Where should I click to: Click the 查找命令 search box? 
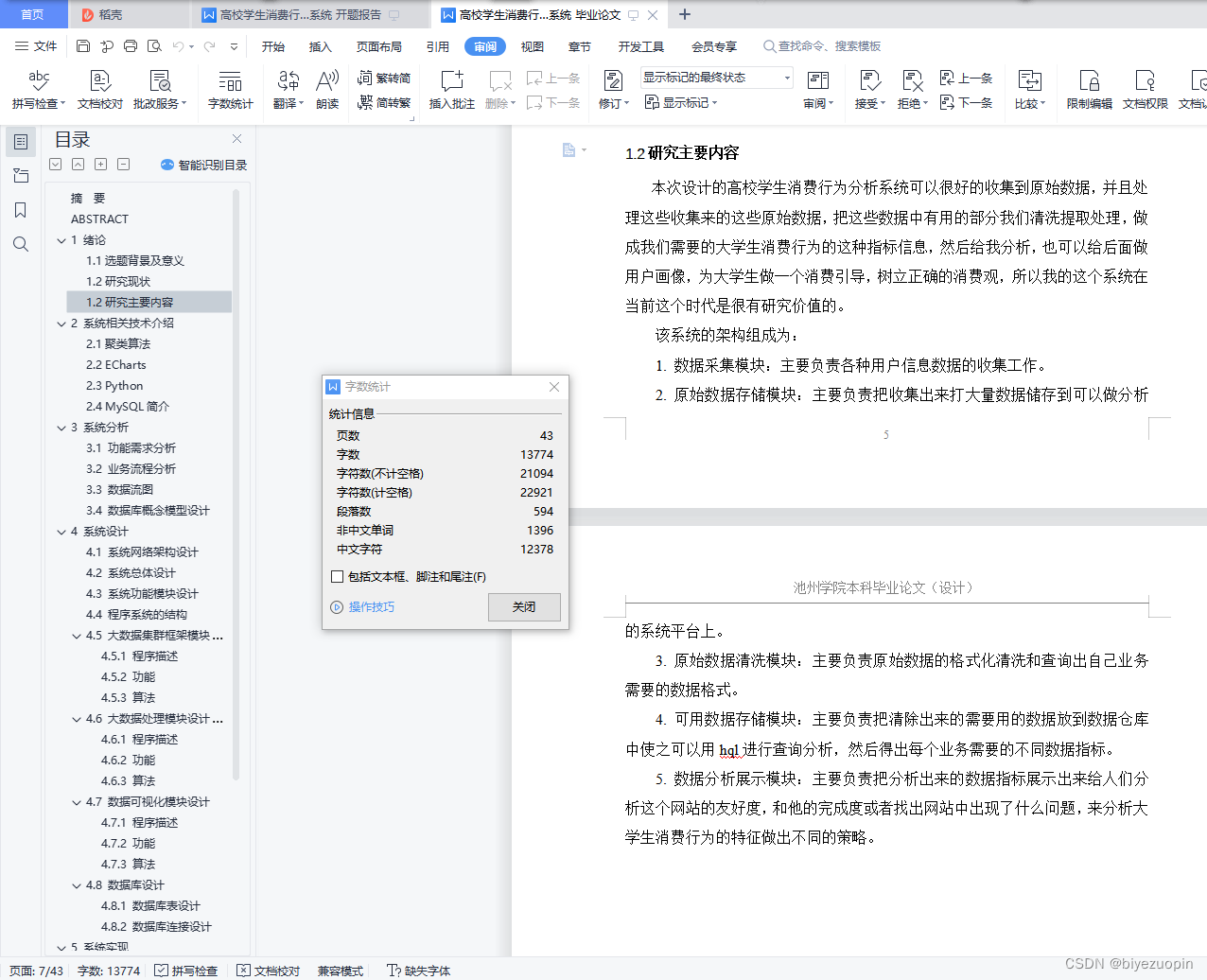823,46
